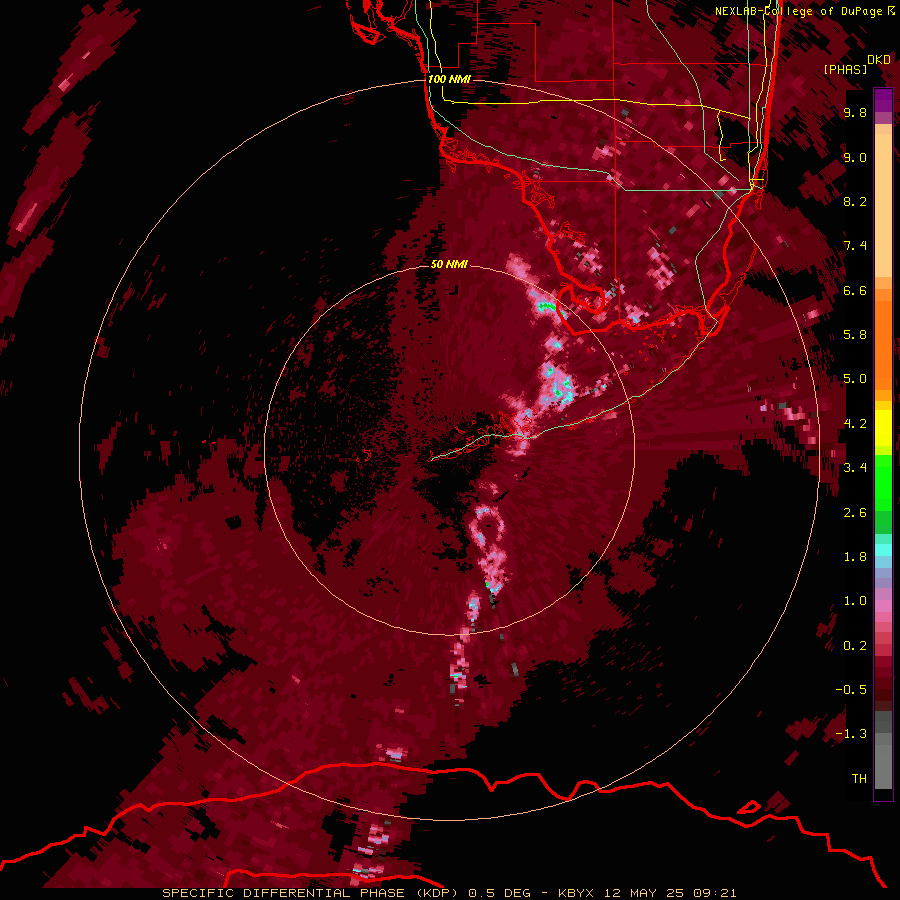
Task: Click 'SPECIFIC DIFFERENTIAL PHASE' in the bottom caption
Action: pyautogui.click(x=282, y=893)
